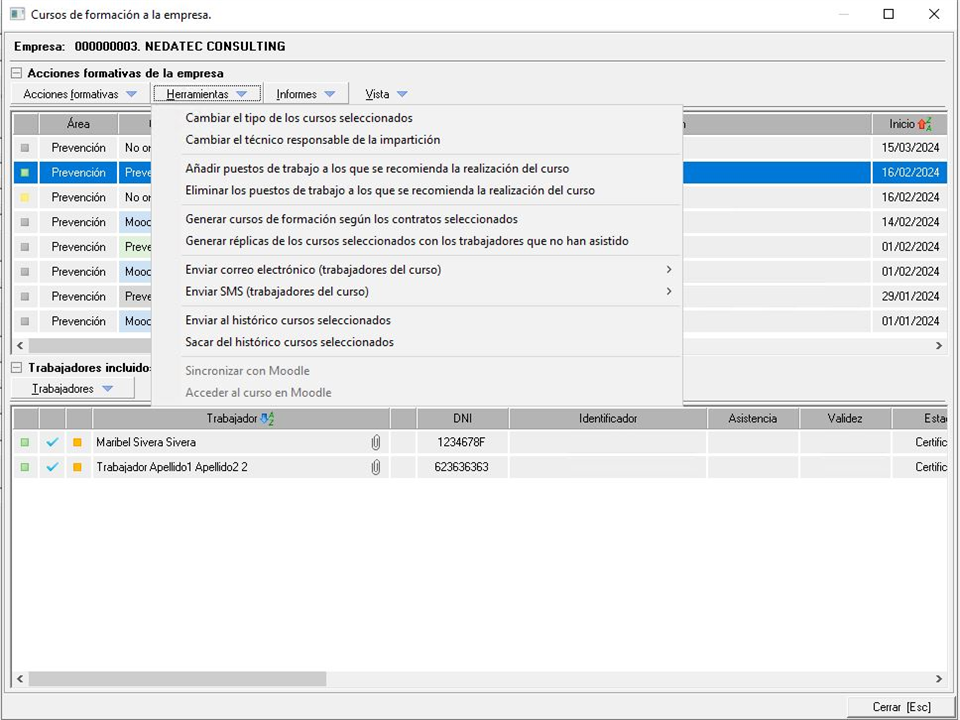Click the yellow status square in the course list
Image resolution: width=960 pixels, height=720 pixels.
coord(25,198)
